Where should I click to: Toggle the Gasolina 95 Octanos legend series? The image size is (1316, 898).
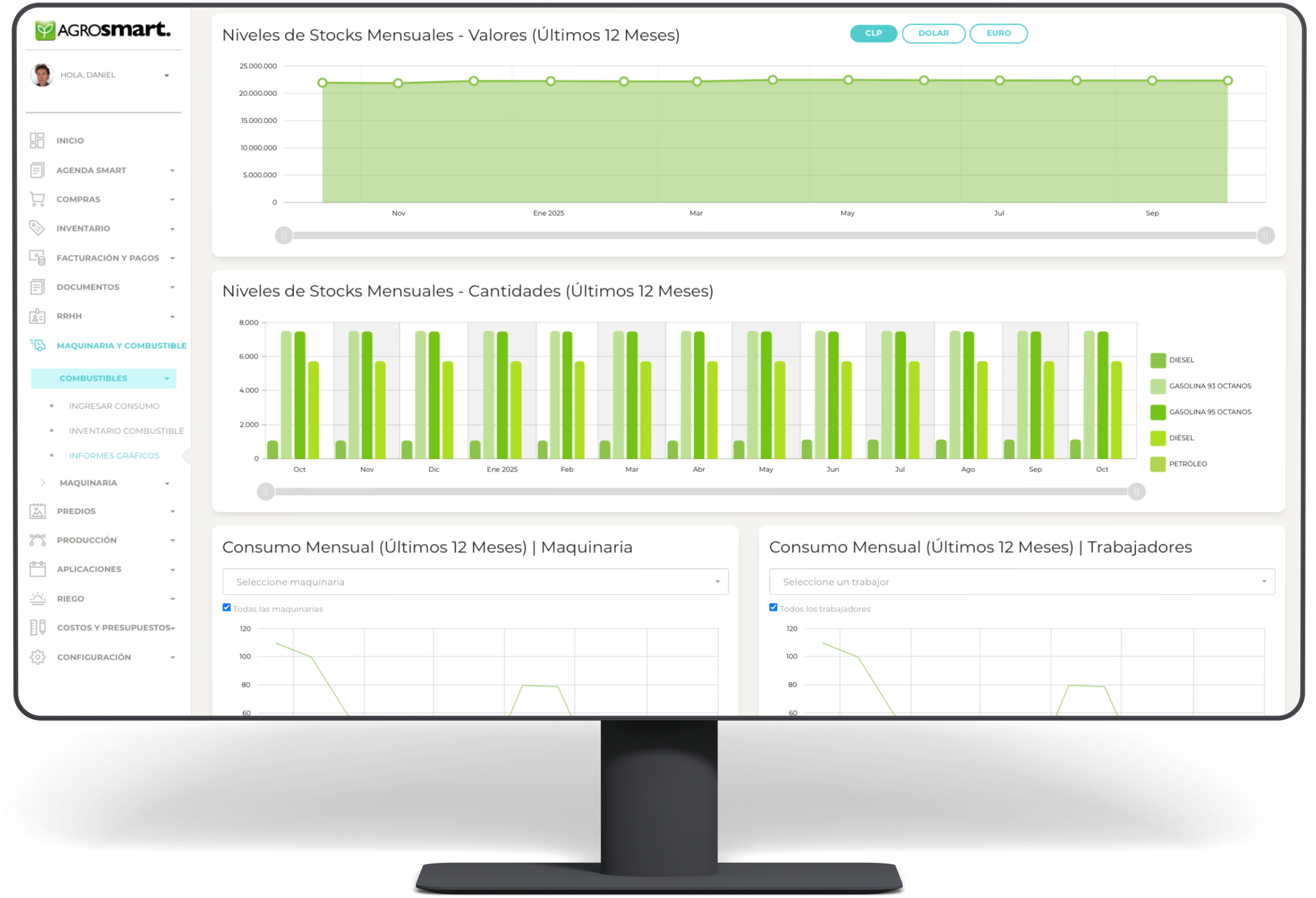(x=1209, y=412)
